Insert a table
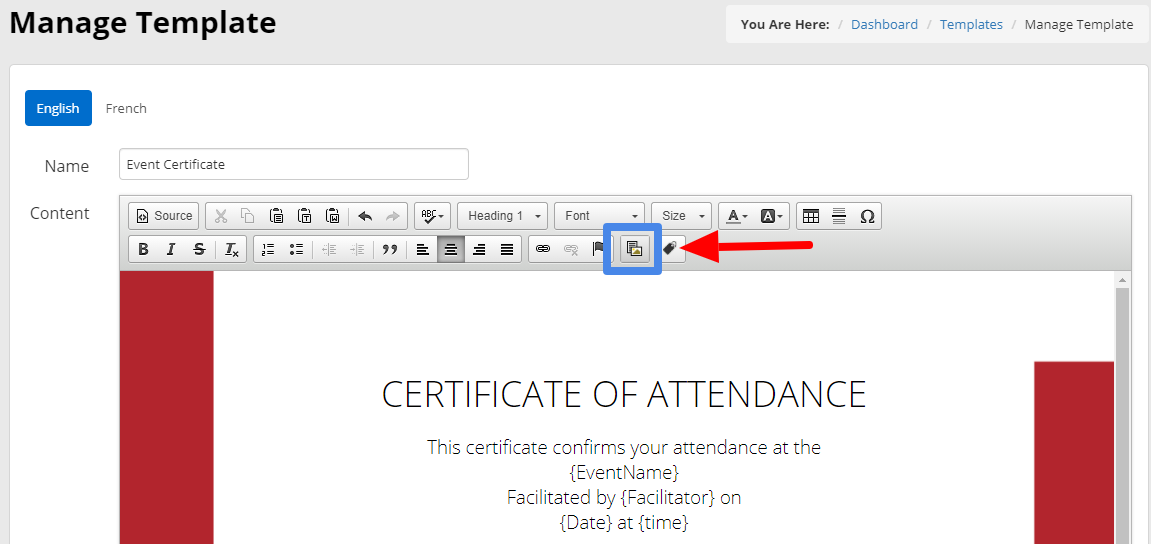1151x544 pixels. point(811,216)
